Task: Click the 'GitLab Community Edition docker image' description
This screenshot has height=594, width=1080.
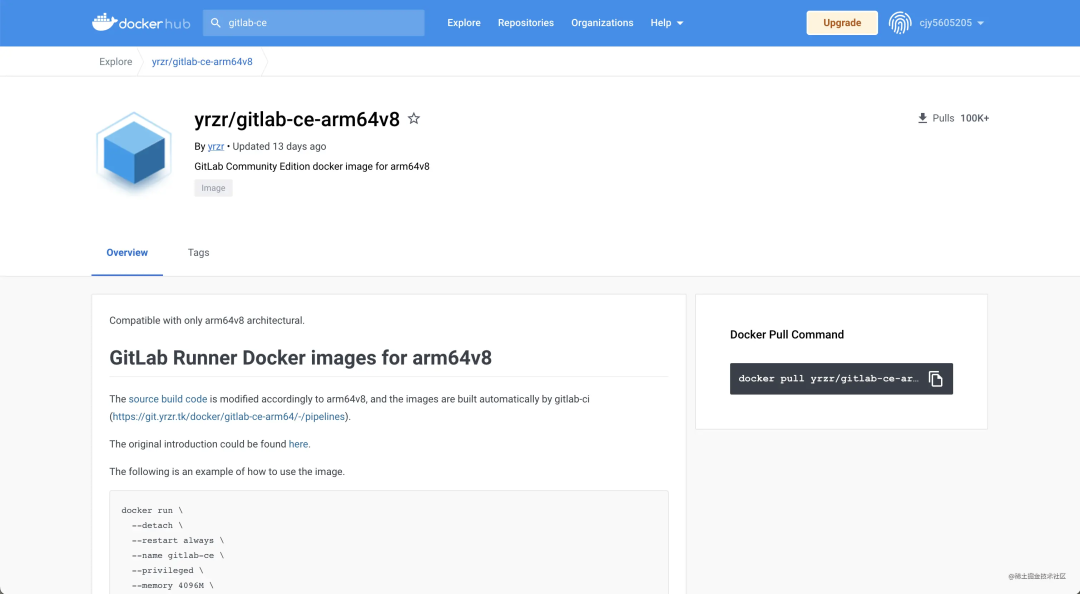Action: point(312,166)
